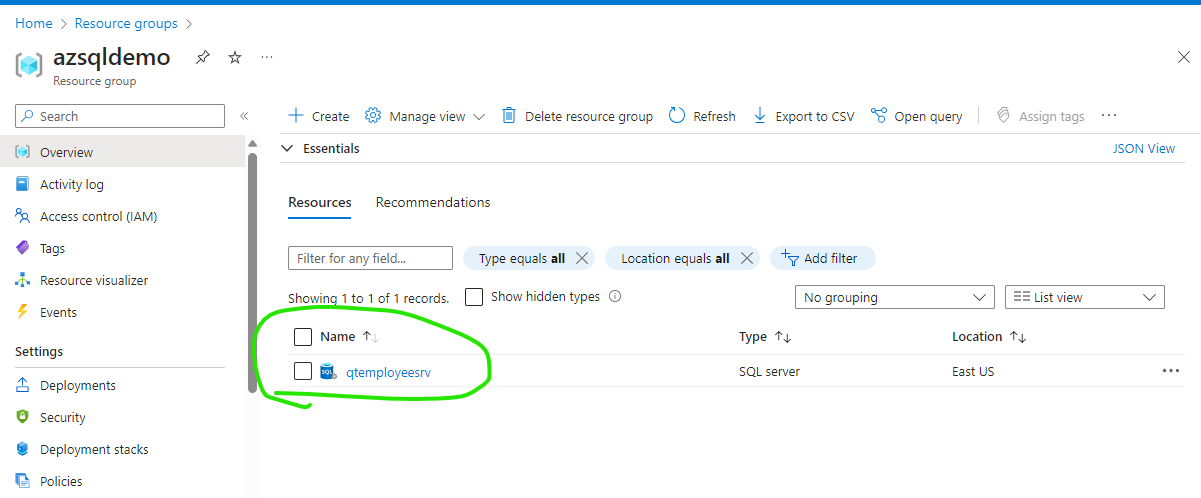Open the List view dropdown
This screenshot has width=1201, height=498.
1085,297
